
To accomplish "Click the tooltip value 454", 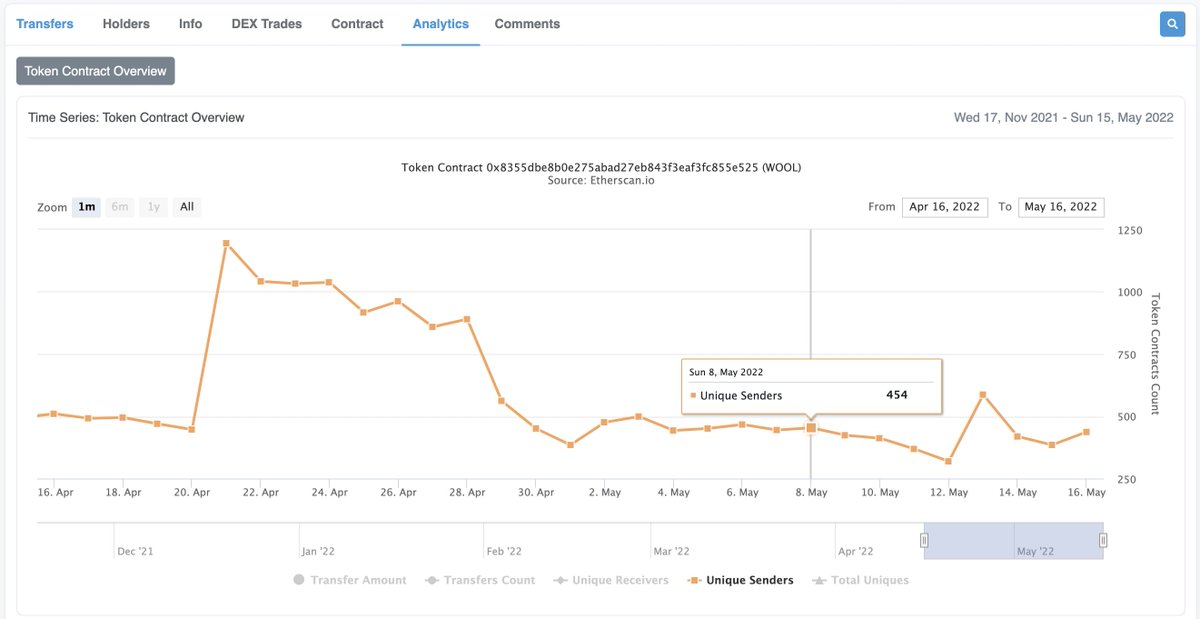I will click(x=897, y=395).
